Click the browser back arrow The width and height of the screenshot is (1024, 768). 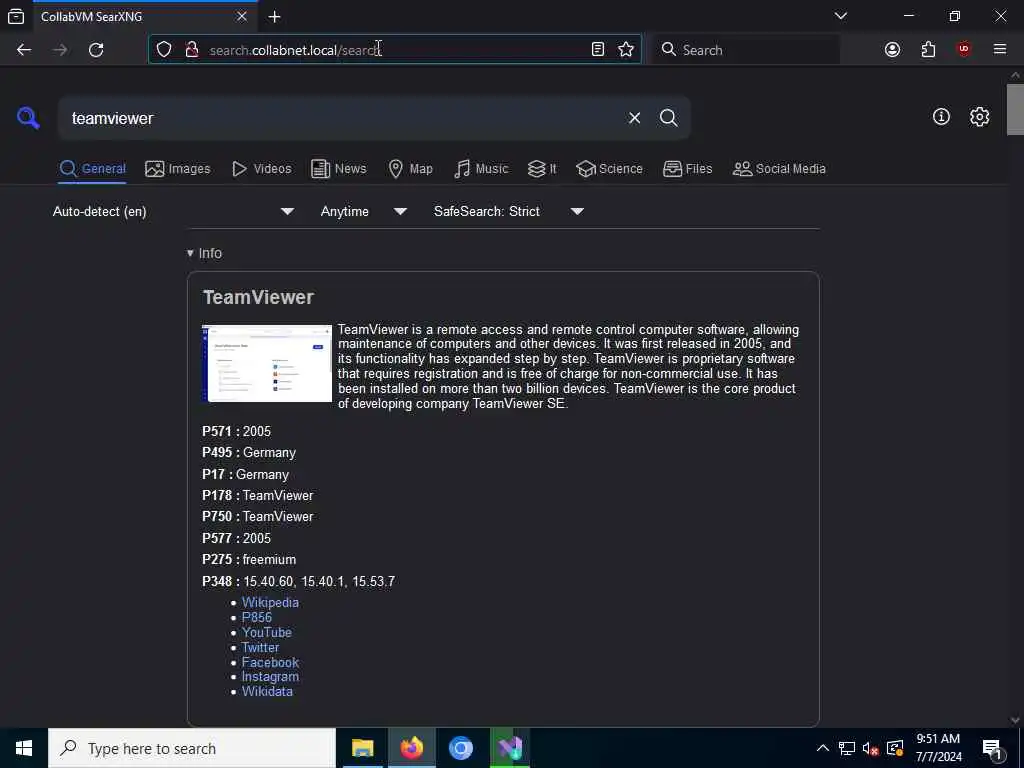tap(24, 50)
